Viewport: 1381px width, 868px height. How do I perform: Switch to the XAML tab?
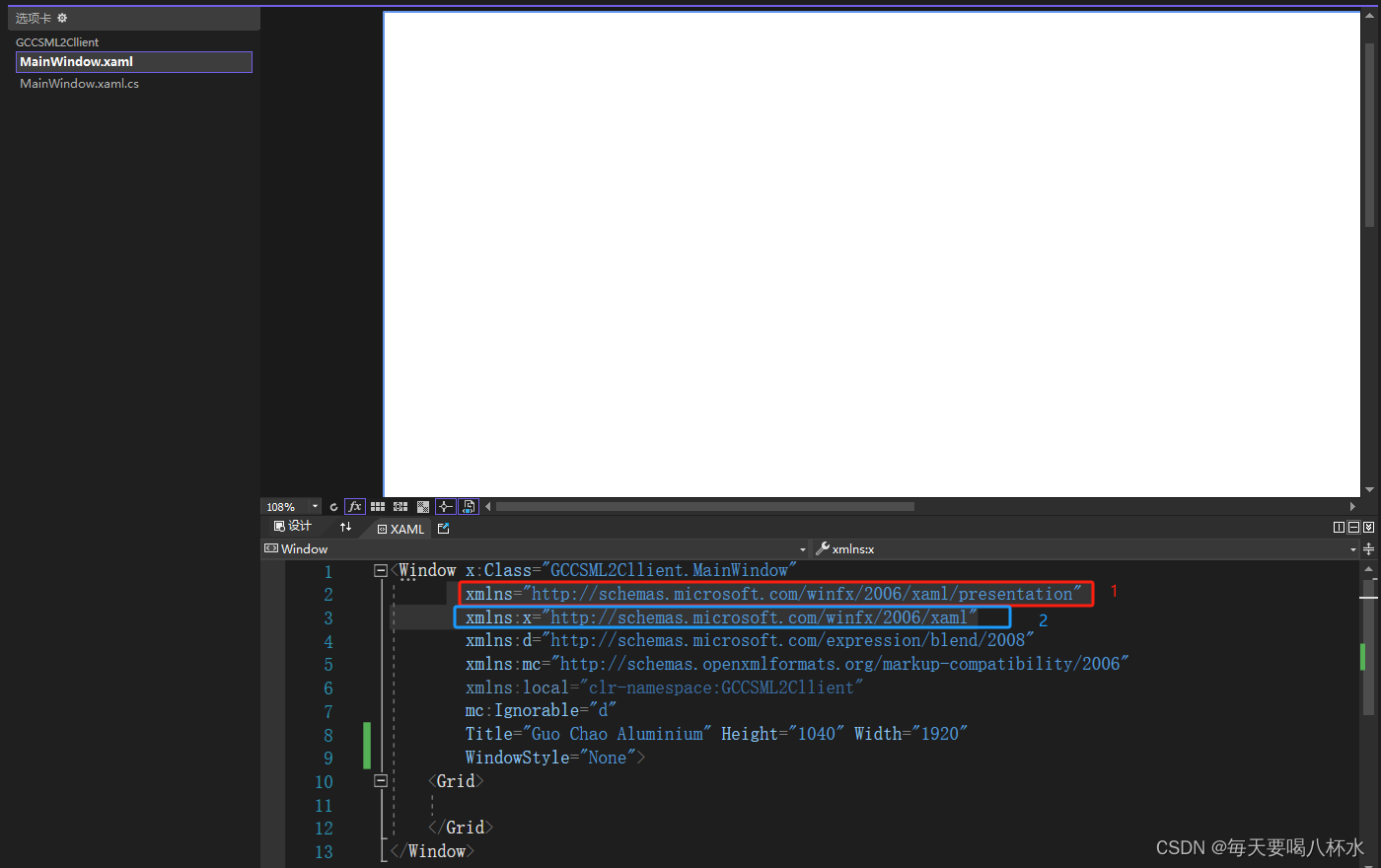coord(400,530)
